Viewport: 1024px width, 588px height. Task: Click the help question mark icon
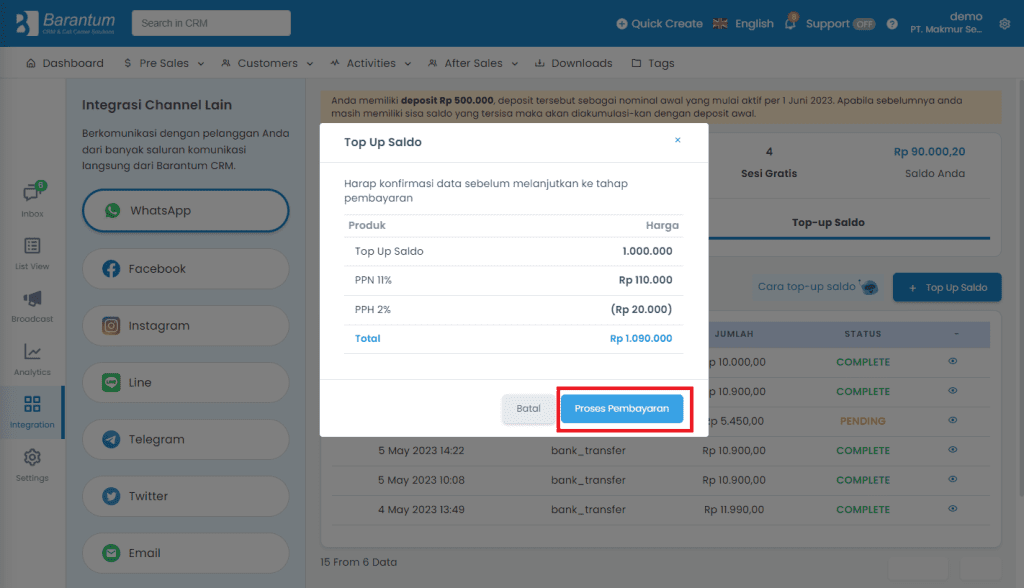[x=891, y=23]
